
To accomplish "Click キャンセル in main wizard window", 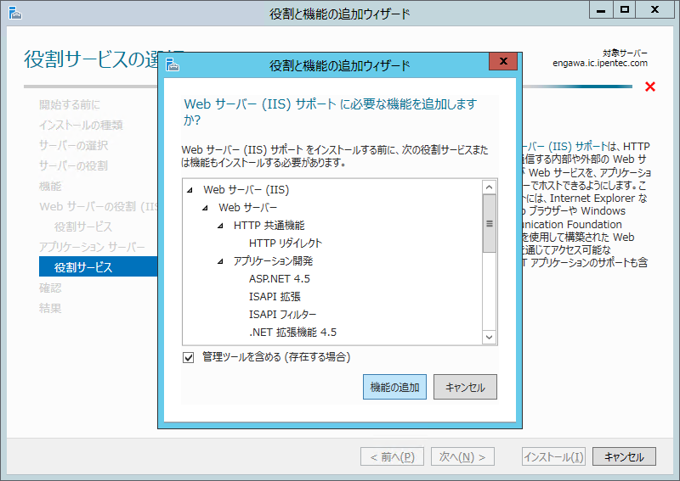I will (624, 457).
